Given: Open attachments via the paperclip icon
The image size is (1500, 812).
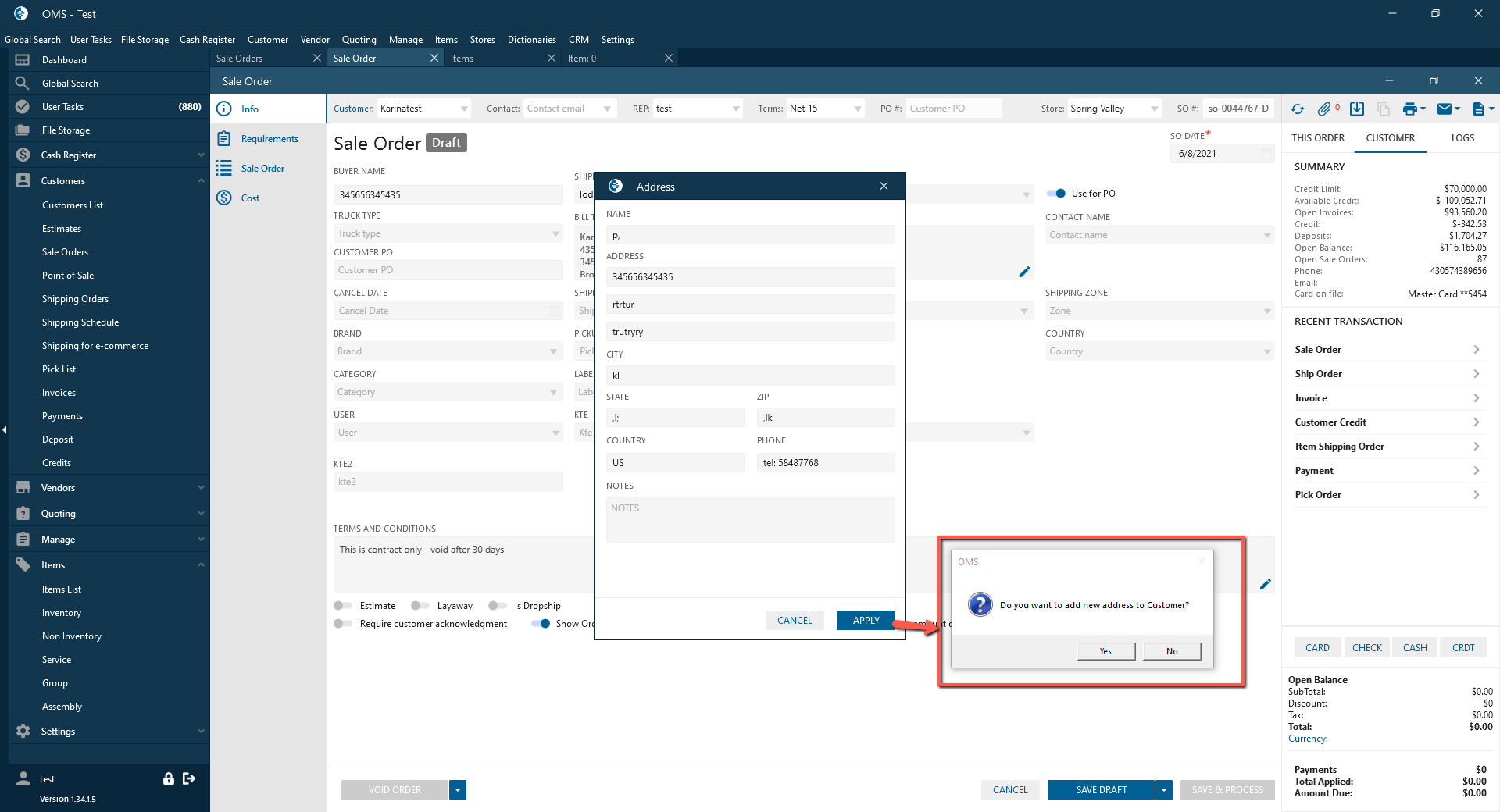Looking at the screenshot, I should tap(1324, 109).
